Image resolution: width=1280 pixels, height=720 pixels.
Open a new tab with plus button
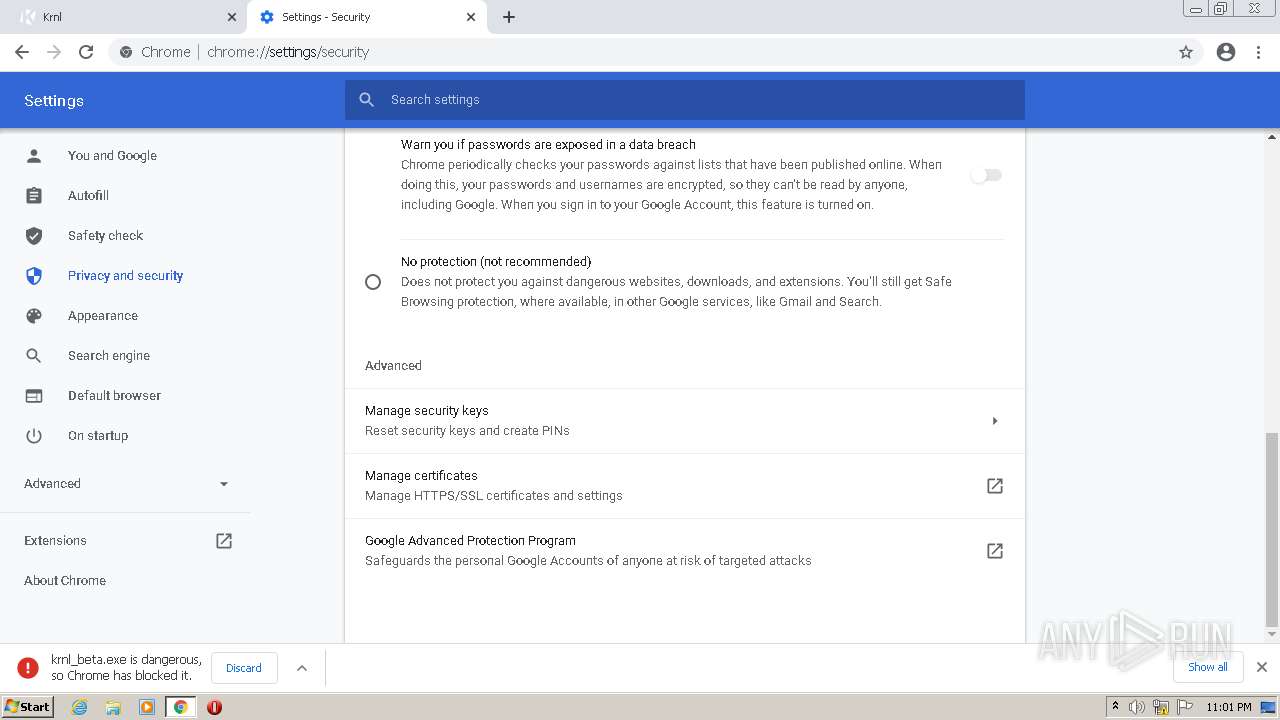(x=509, y=17)
